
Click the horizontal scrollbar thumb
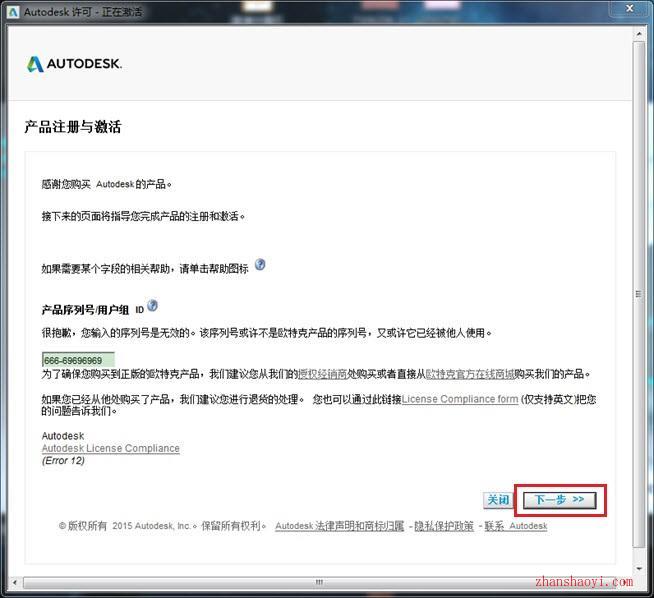[319, 582]
